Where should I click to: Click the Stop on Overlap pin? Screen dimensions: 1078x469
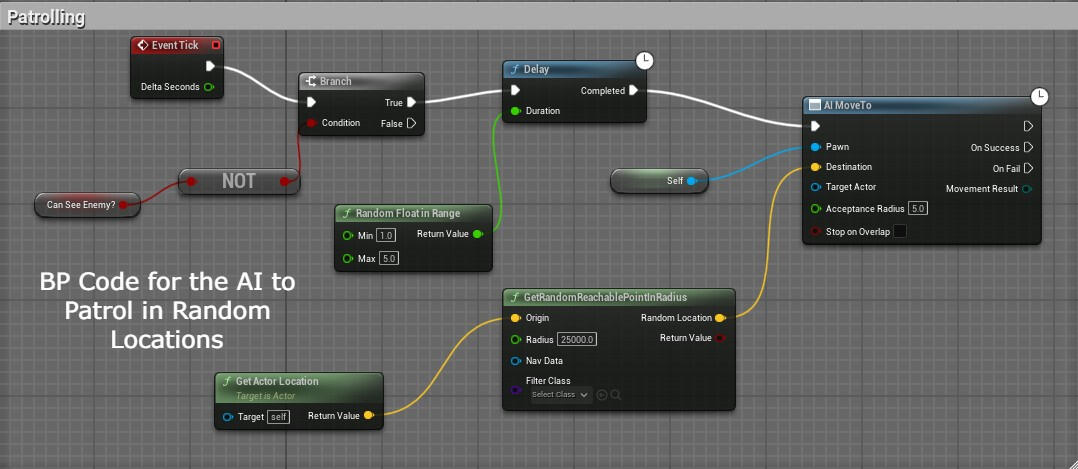815,232
